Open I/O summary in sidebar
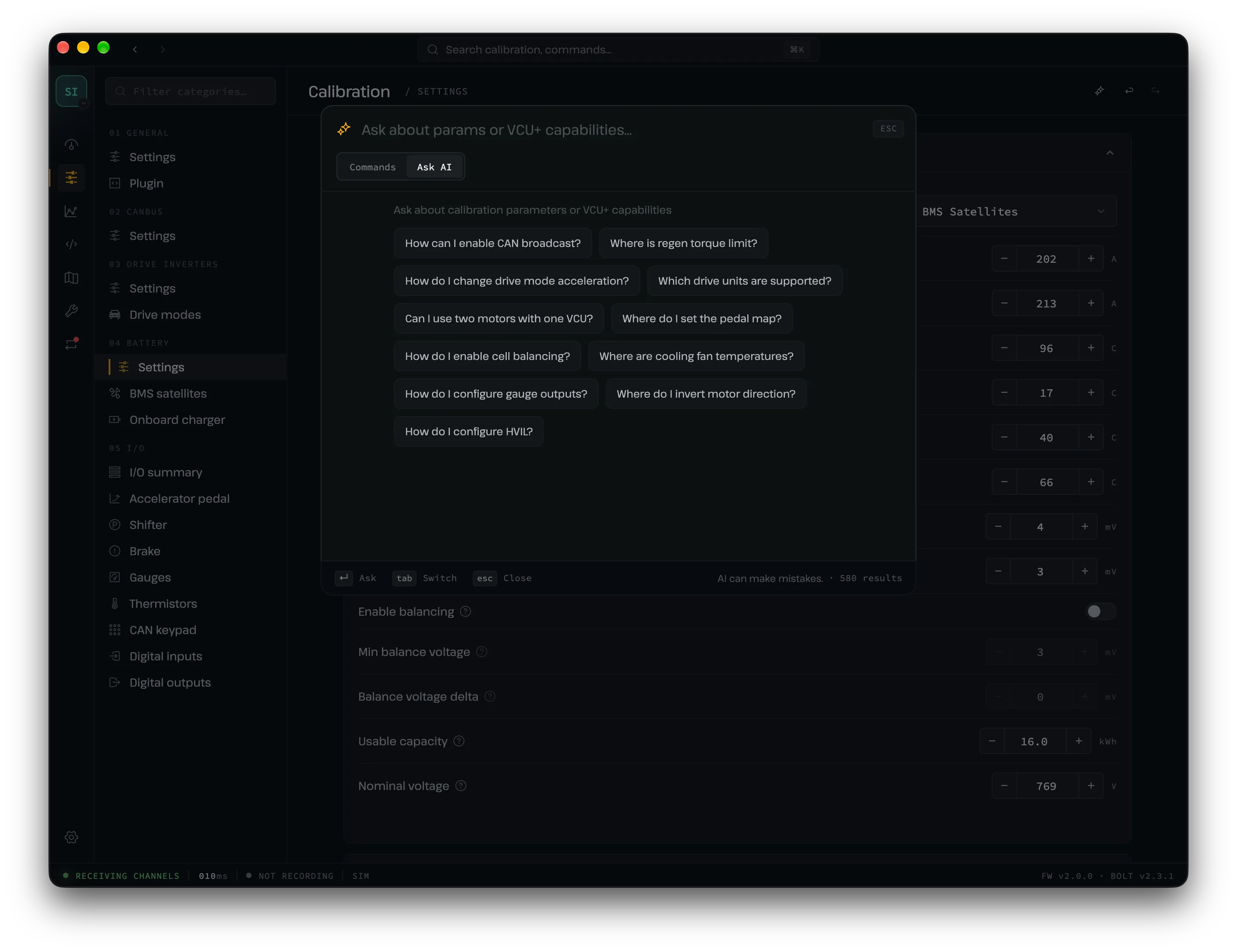Image resolution: width=1237 pixels, height=952 pixels. (190, 472)
